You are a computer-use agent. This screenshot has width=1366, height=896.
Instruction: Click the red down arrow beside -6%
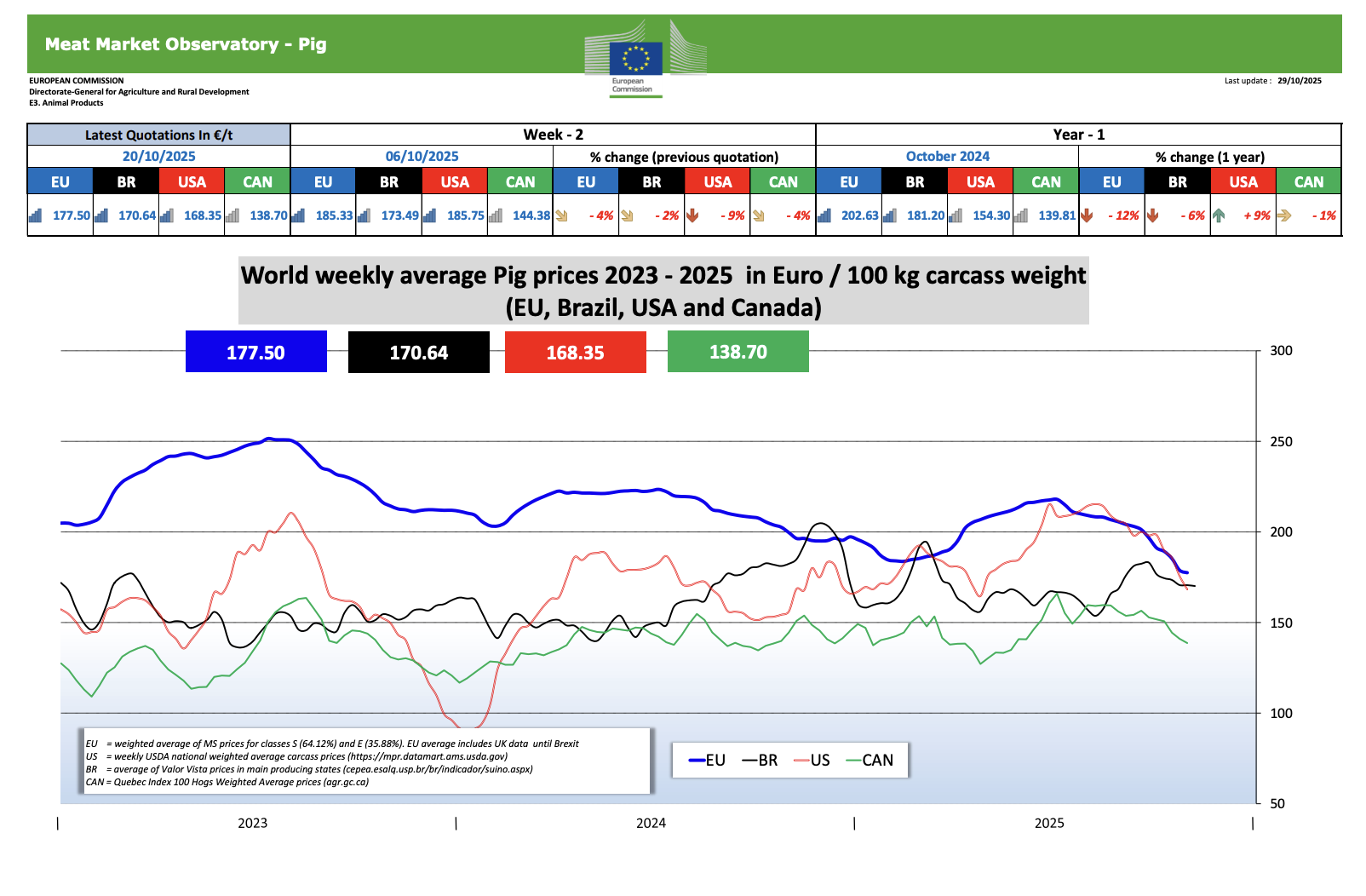[x=1152, y=215]
